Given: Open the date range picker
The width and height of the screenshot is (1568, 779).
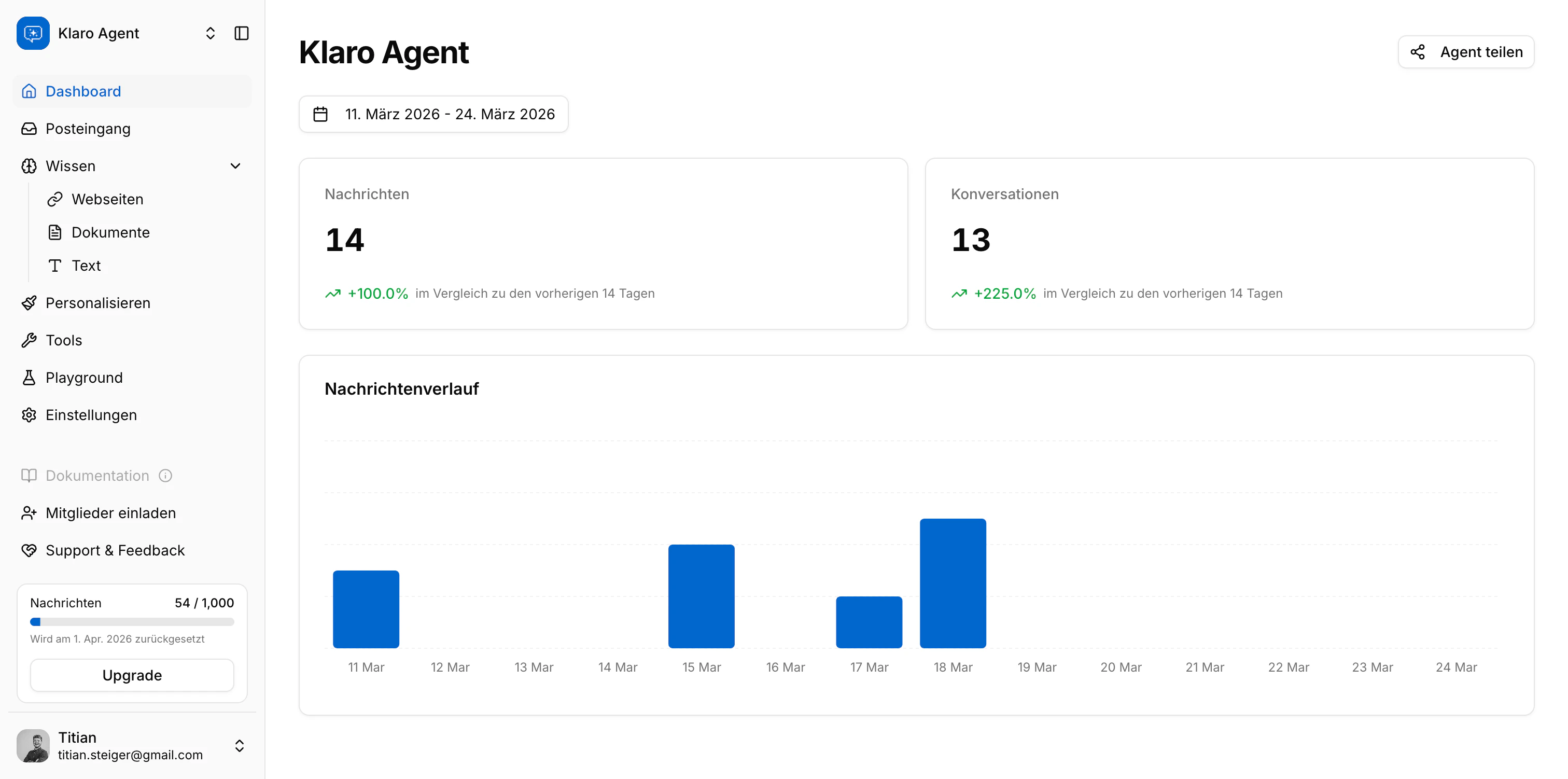Looking at the screenshot, I should 433,114.
